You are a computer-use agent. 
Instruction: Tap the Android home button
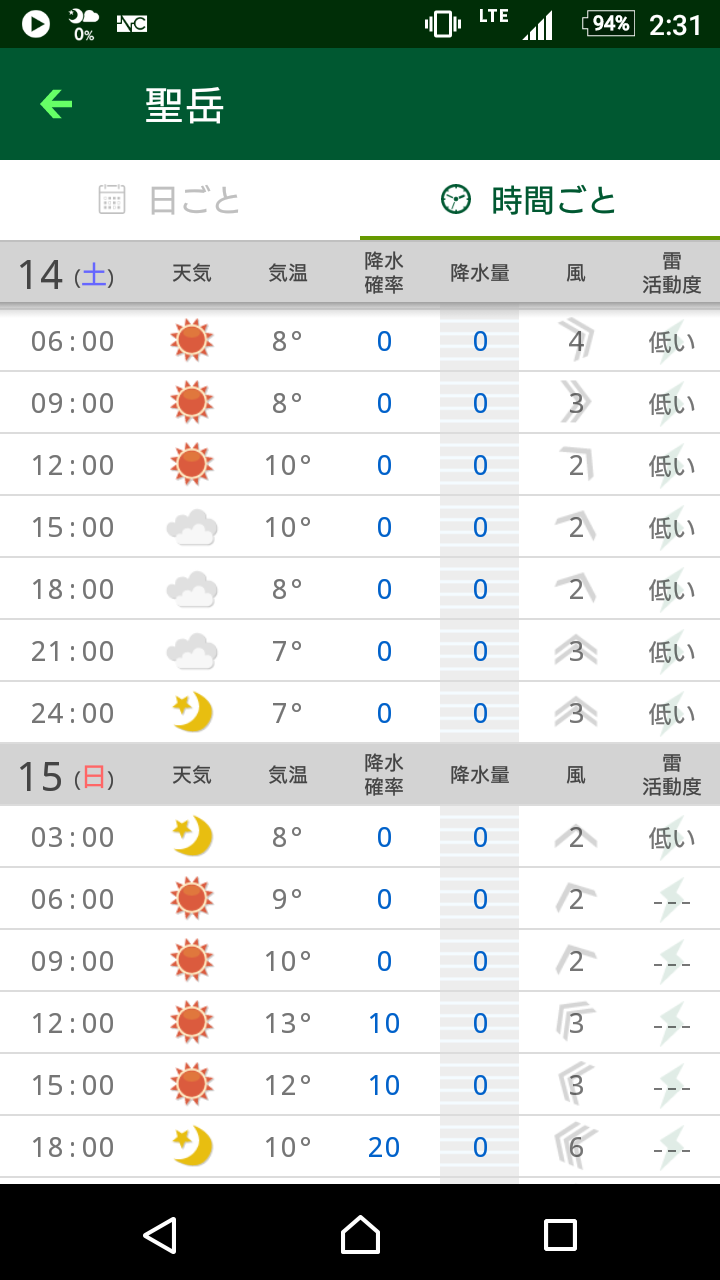(x=360, y=1235)
